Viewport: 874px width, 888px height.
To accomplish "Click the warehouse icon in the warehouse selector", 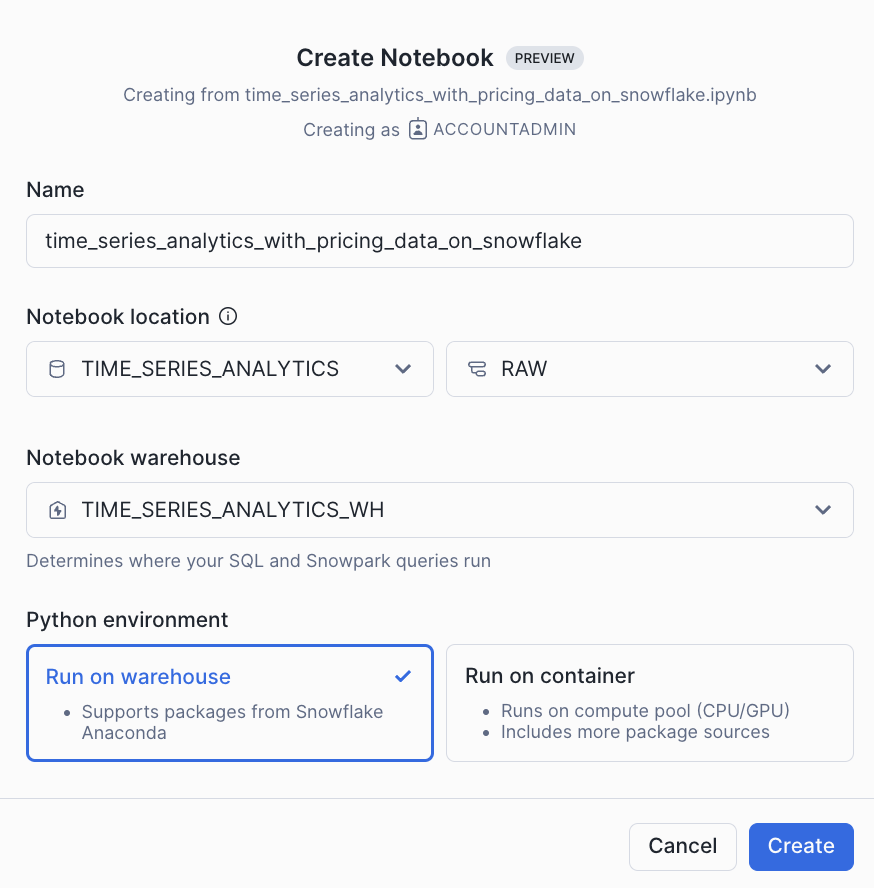I will pos(57,510).
